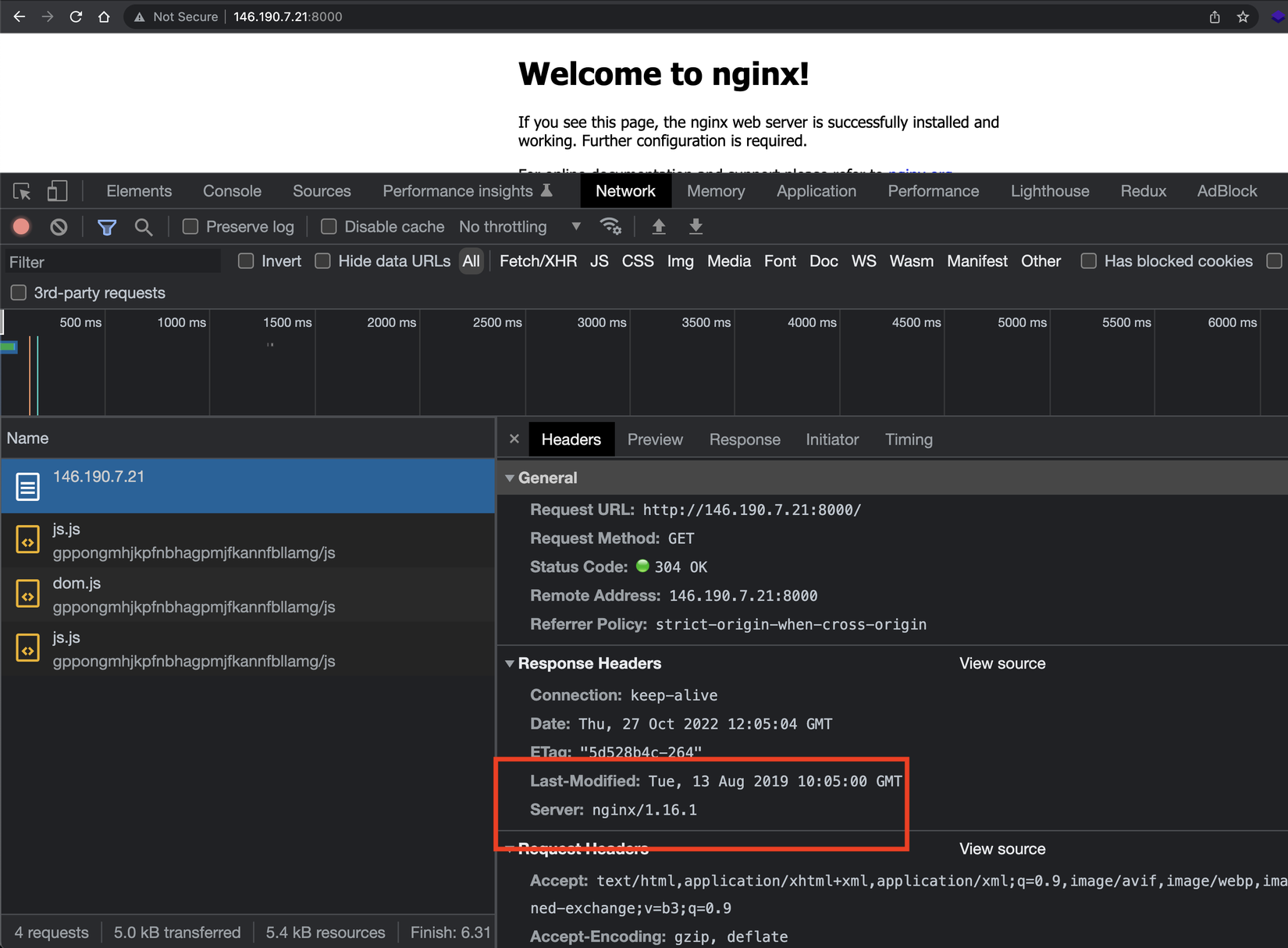Screen dimensions: 1288x948
Task: Switch to the Console tab
Action: pos(232,191)
